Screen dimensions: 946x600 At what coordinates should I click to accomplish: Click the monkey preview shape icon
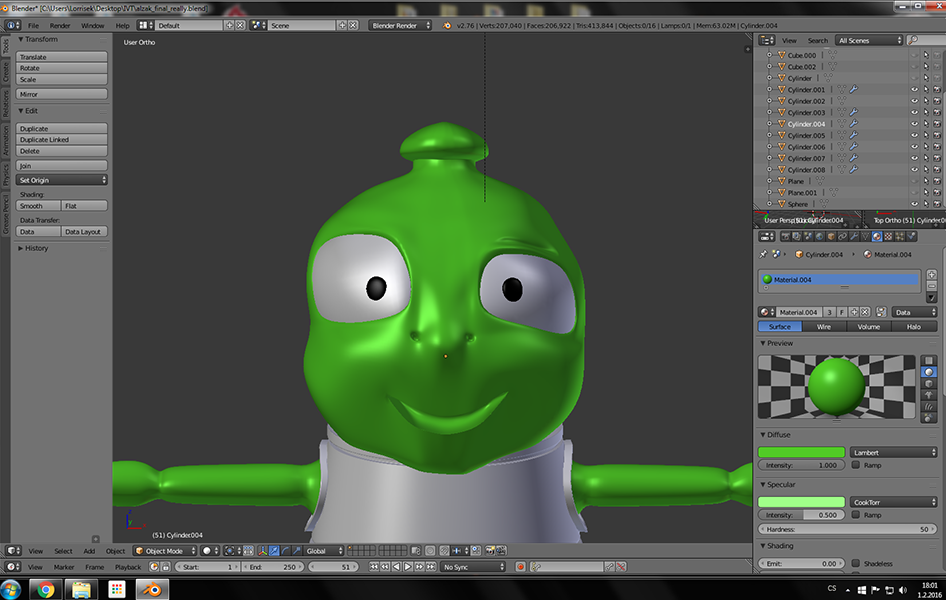929,394
